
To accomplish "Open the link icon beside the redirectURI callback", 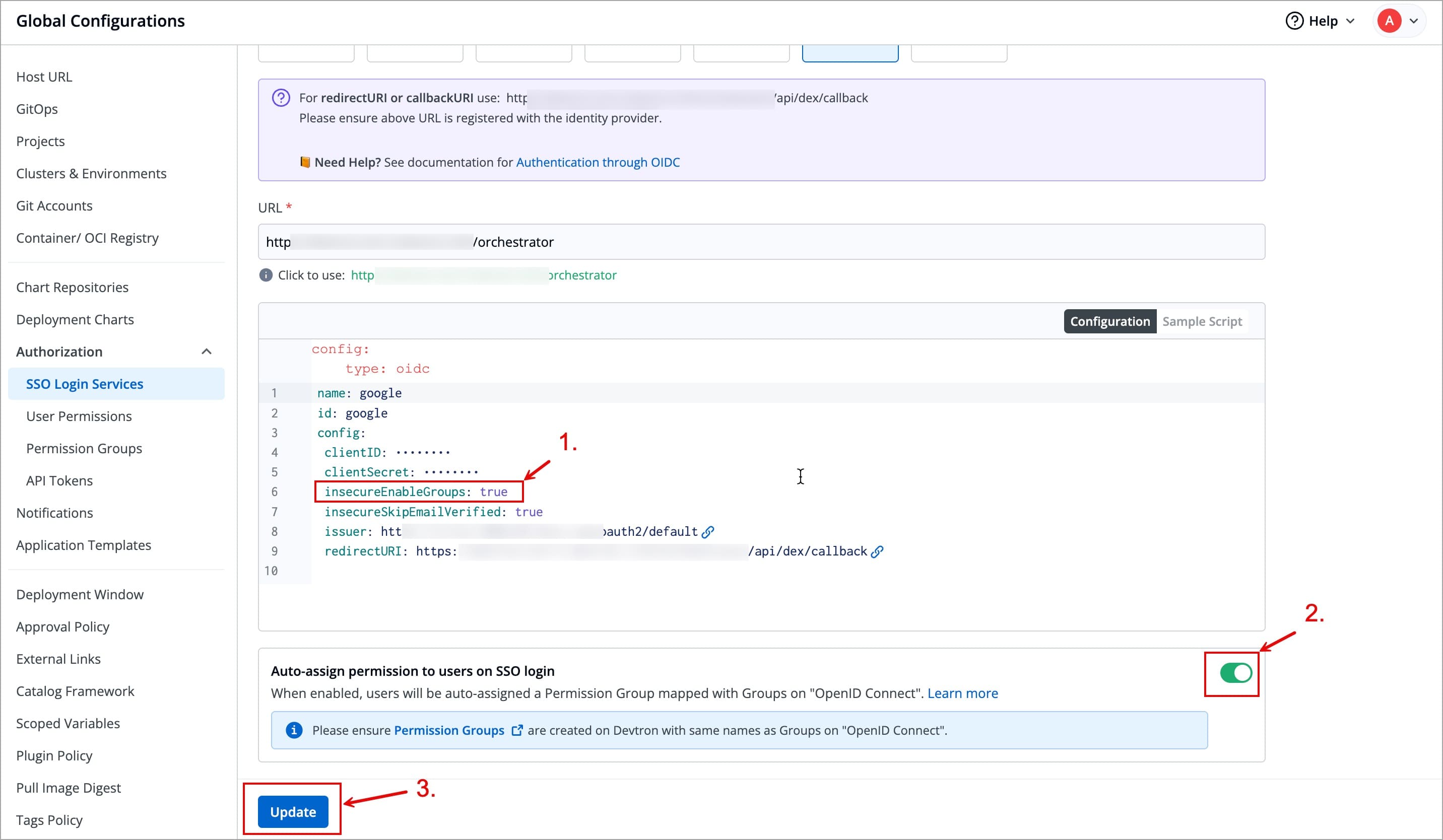I will tap(877, 551).
